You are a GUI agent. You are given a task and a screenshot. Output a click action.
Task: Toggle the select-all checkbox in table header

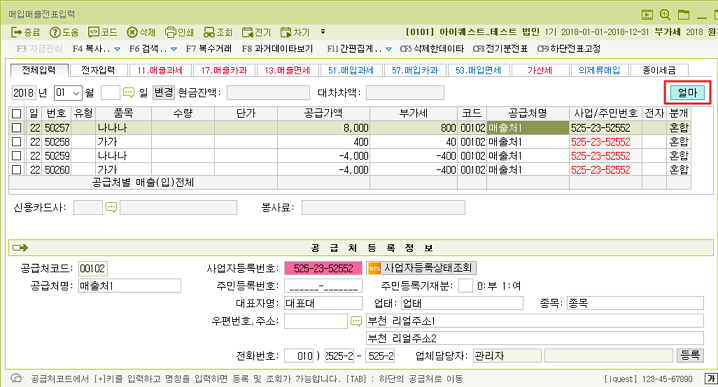point(16,114)
